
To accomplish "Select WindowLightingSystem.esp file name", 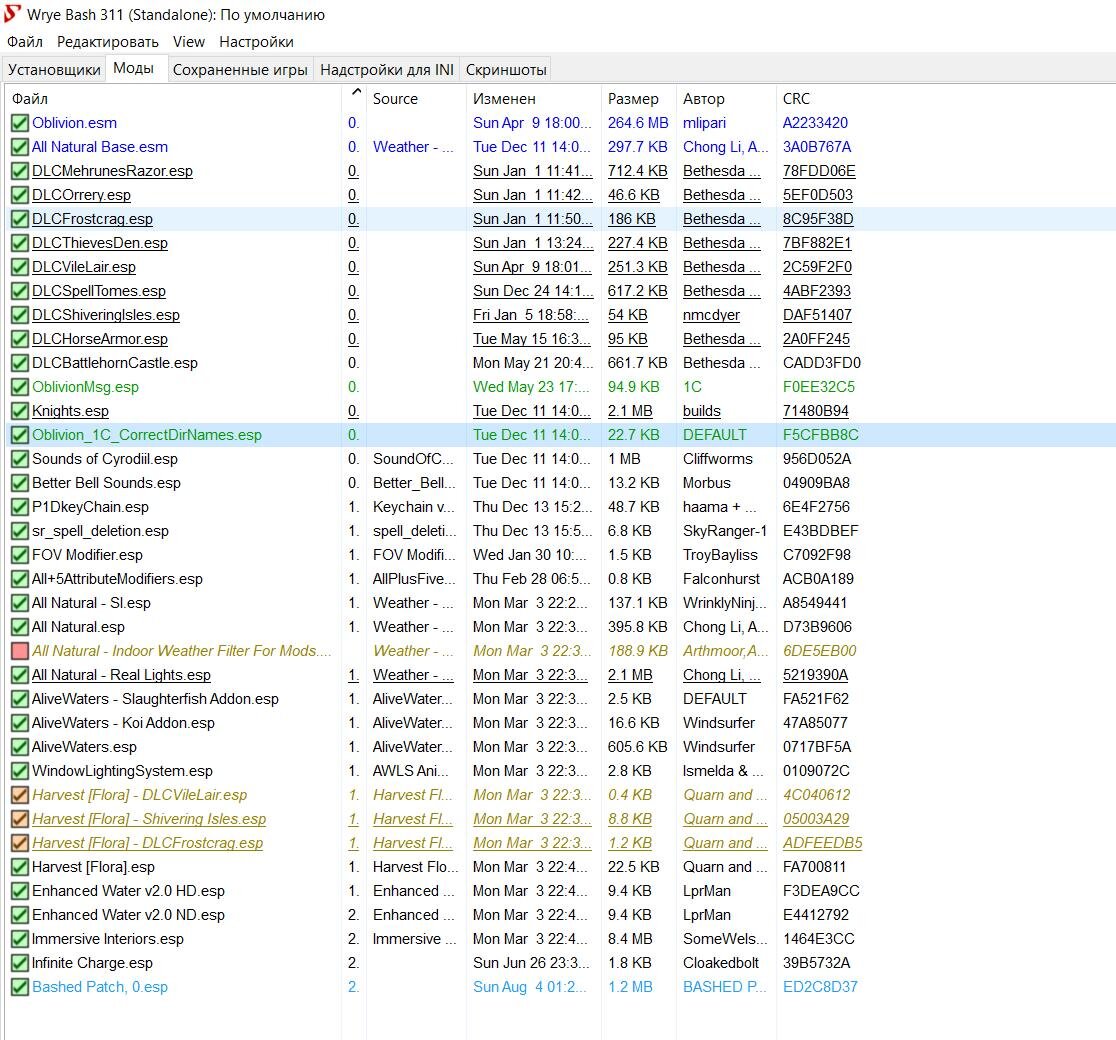I will [122, 771].
